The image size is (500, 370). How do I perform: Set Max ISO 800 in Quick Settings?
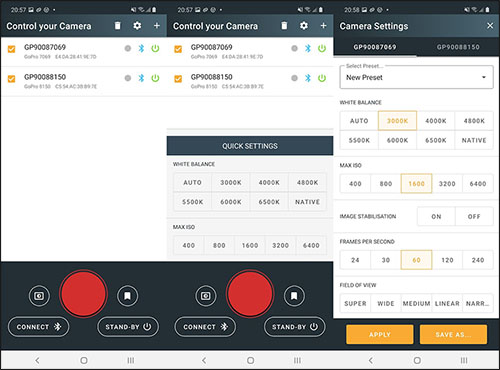219,245
